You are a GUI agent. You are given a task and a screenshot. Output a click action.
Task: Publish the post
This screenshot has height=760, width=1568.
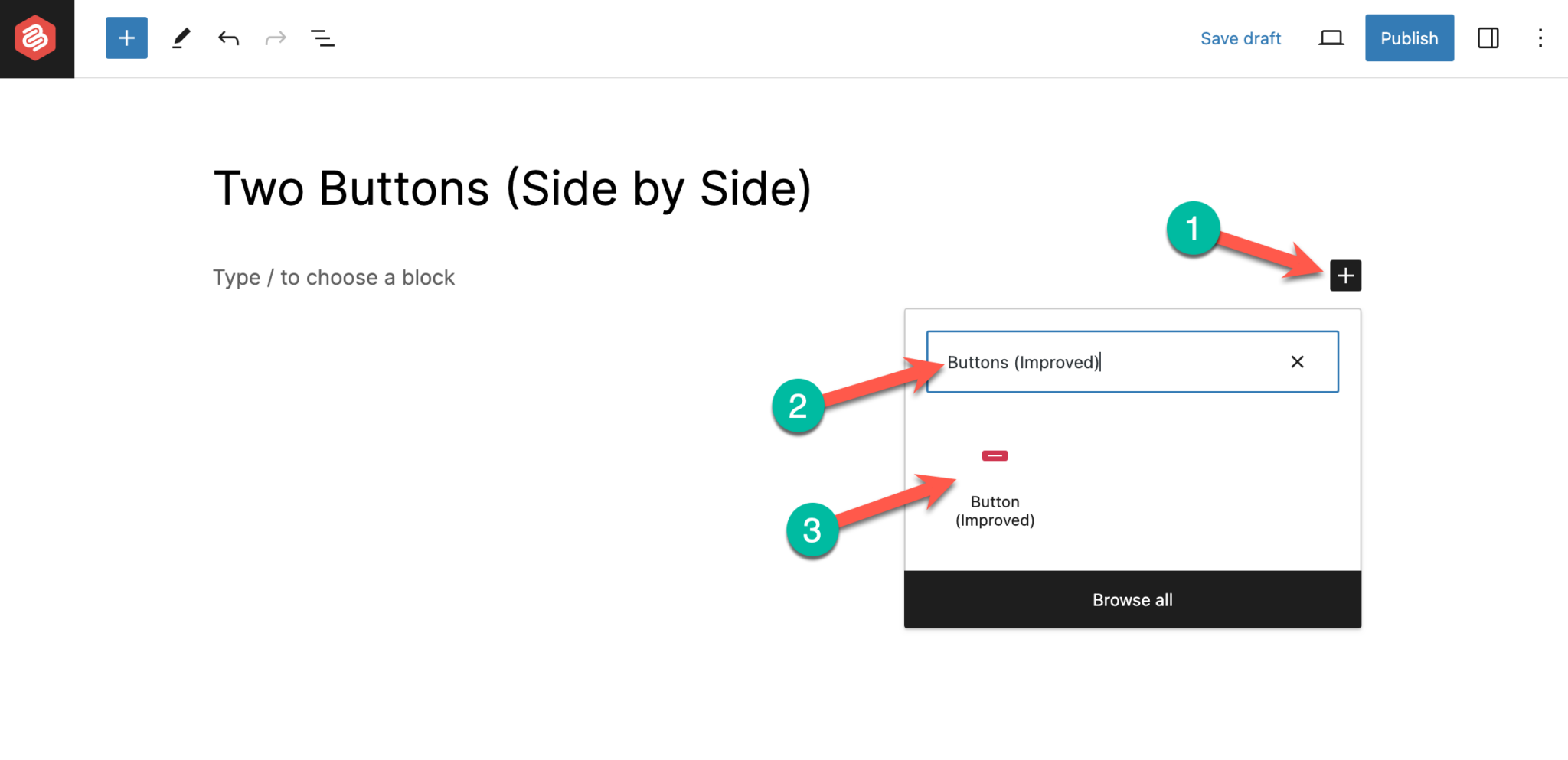coord(1409,38)
